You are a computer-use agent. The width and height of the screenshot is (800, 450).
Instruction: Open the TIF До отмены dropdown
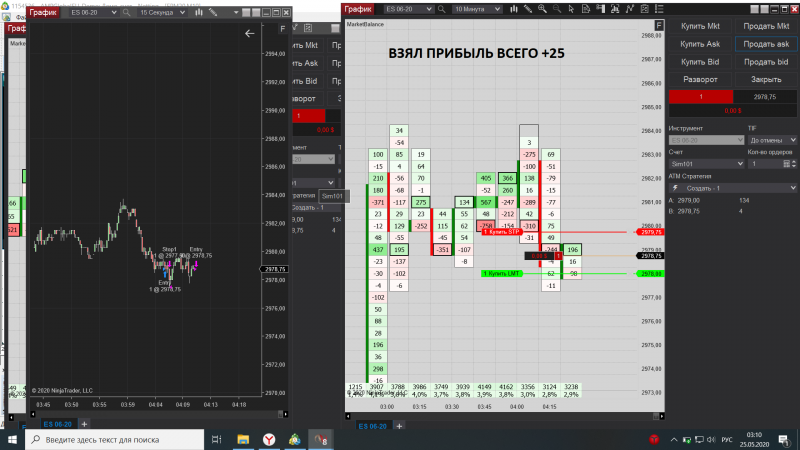tap(772, 140)
